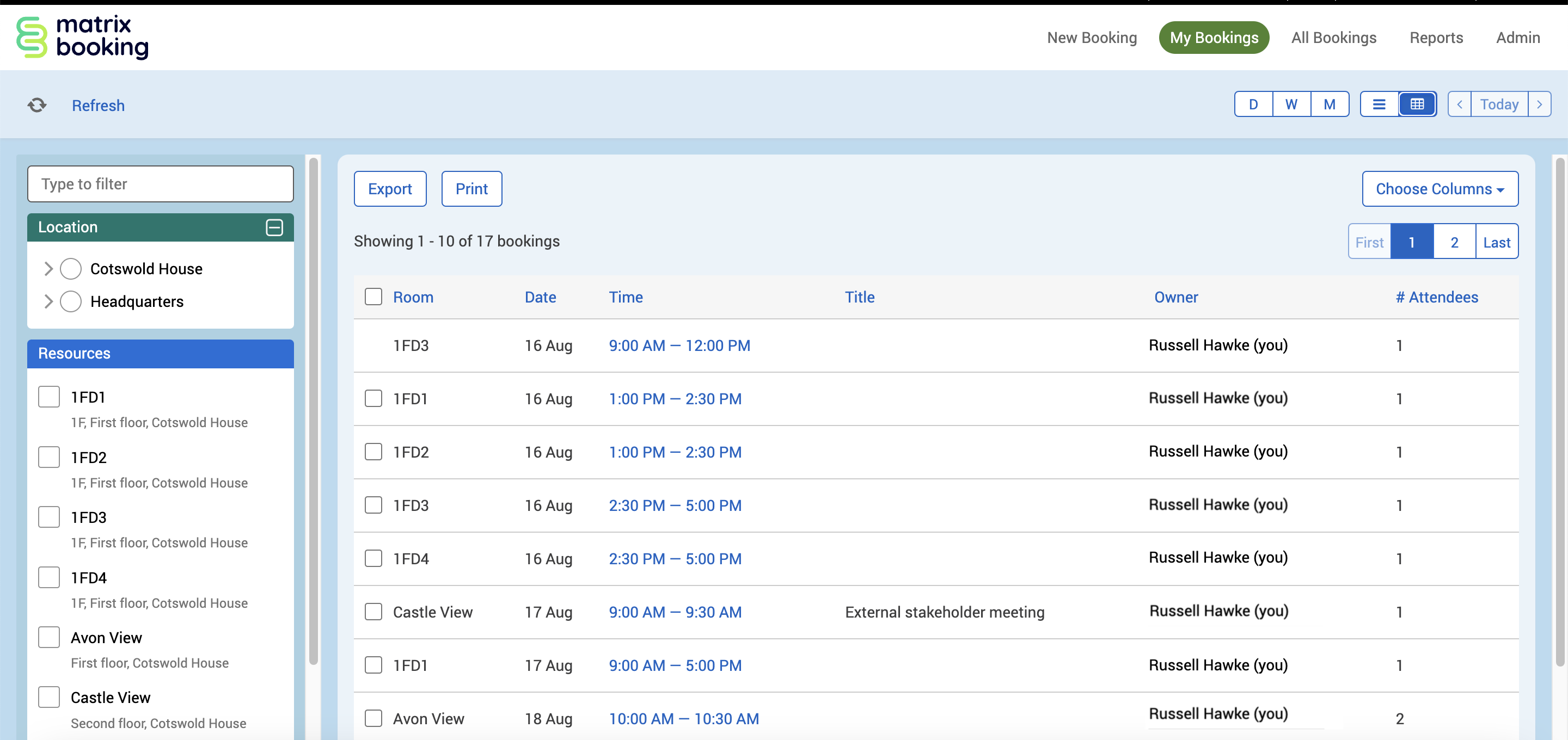The image size is (1568, 740).
Task: Go to page 2 of bookings
Action: pyautogui.click(x=1454, y=242)
